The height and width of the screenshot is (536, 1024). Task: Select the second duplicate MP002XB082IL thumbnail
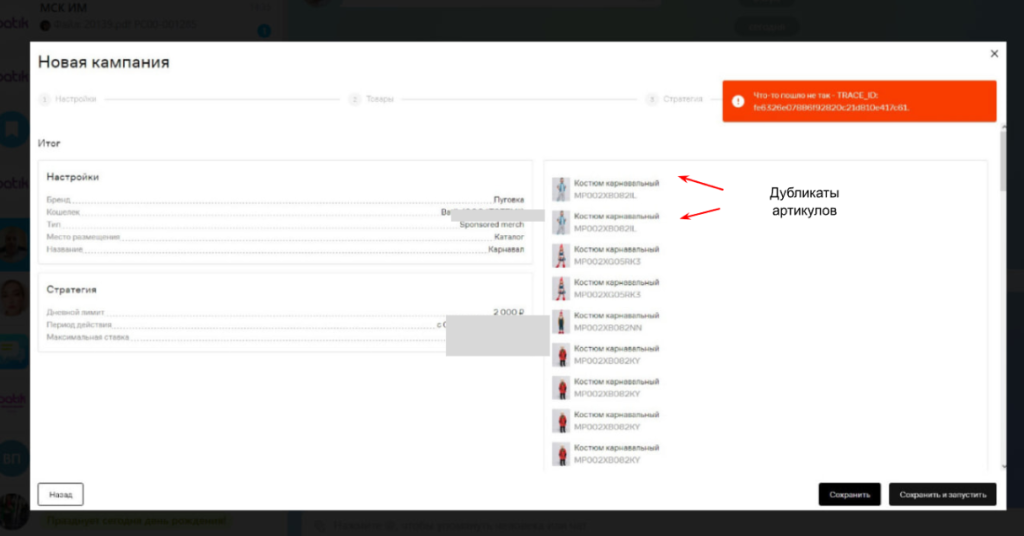pos(561,222)
